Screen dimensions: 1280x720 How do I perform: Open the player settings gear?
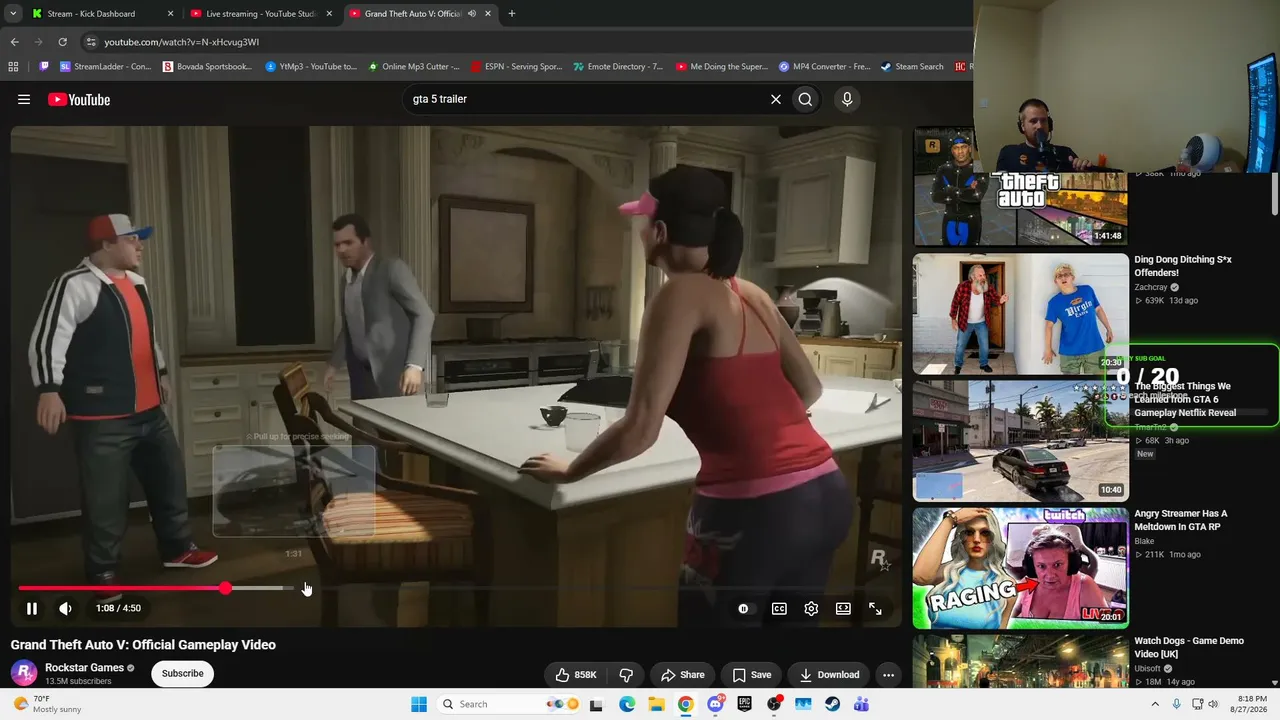click(811, 608)
